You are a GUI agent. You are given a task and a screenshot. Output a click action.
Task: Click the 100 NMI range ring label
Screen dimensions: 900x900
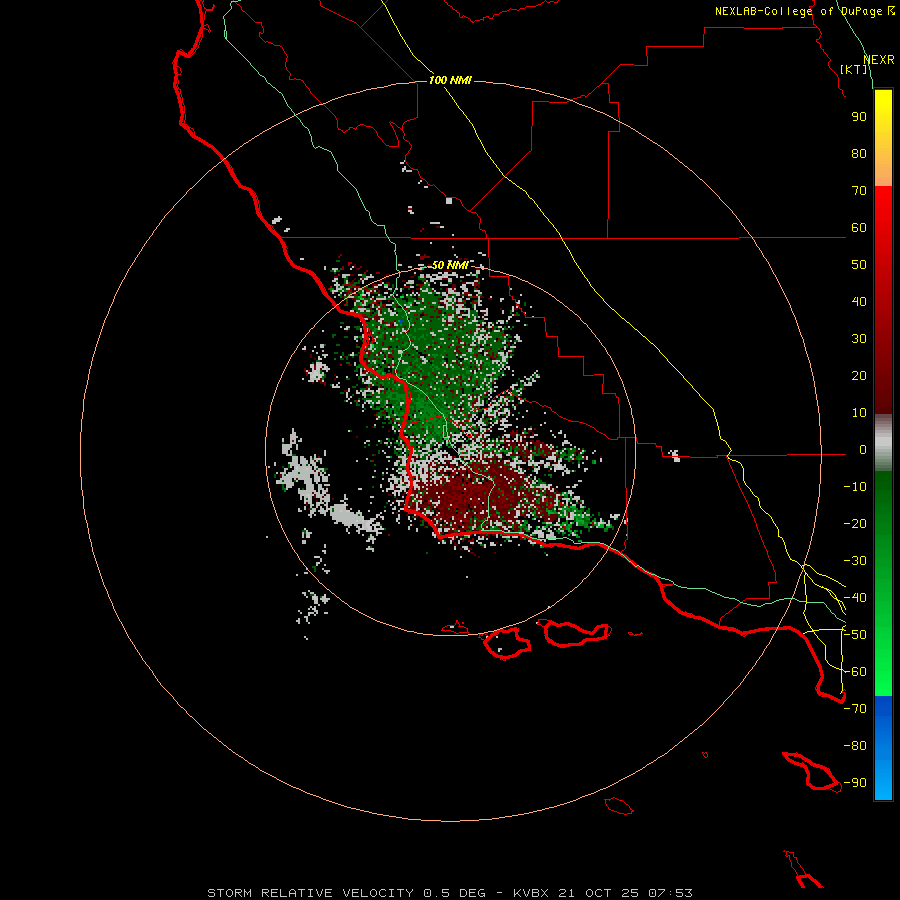[450, 80]
